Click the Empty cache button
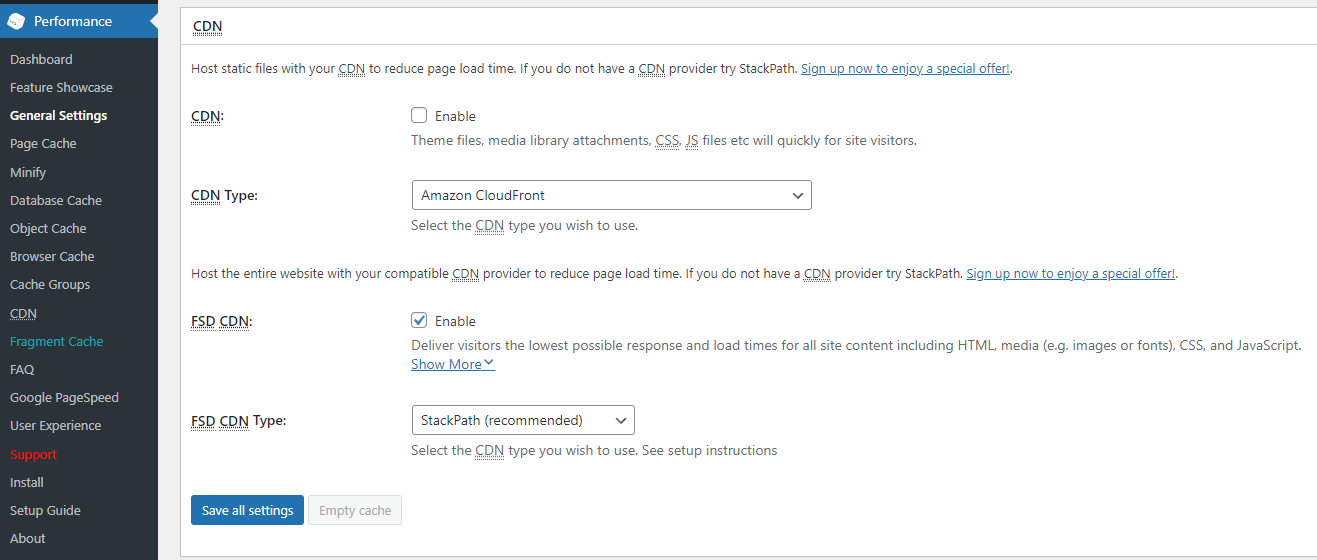Screen dimensions: 1317x560 (355, 510)
